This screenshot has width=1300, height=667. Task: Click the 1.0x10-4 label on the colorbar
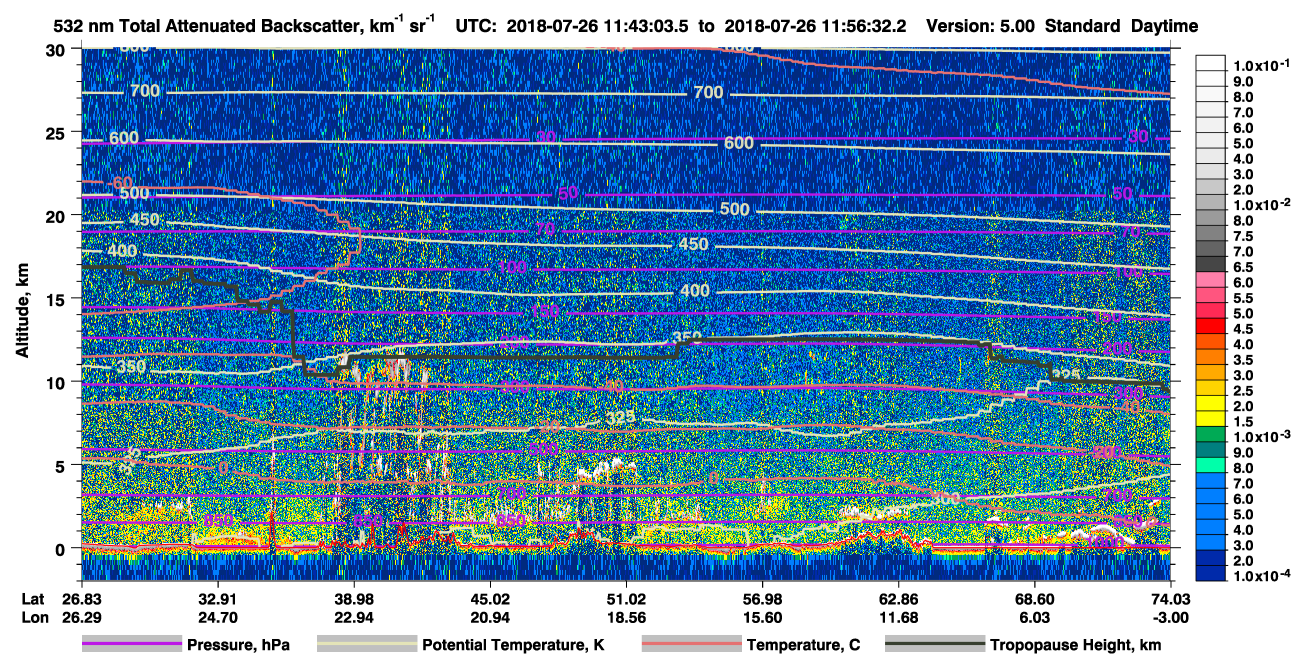pos(1260,577)
